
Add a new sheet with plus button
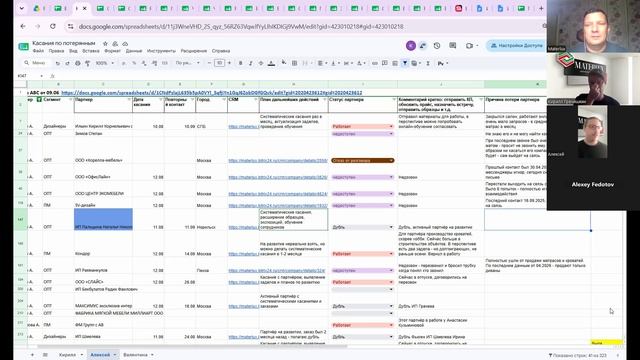(x=32, y=355)
